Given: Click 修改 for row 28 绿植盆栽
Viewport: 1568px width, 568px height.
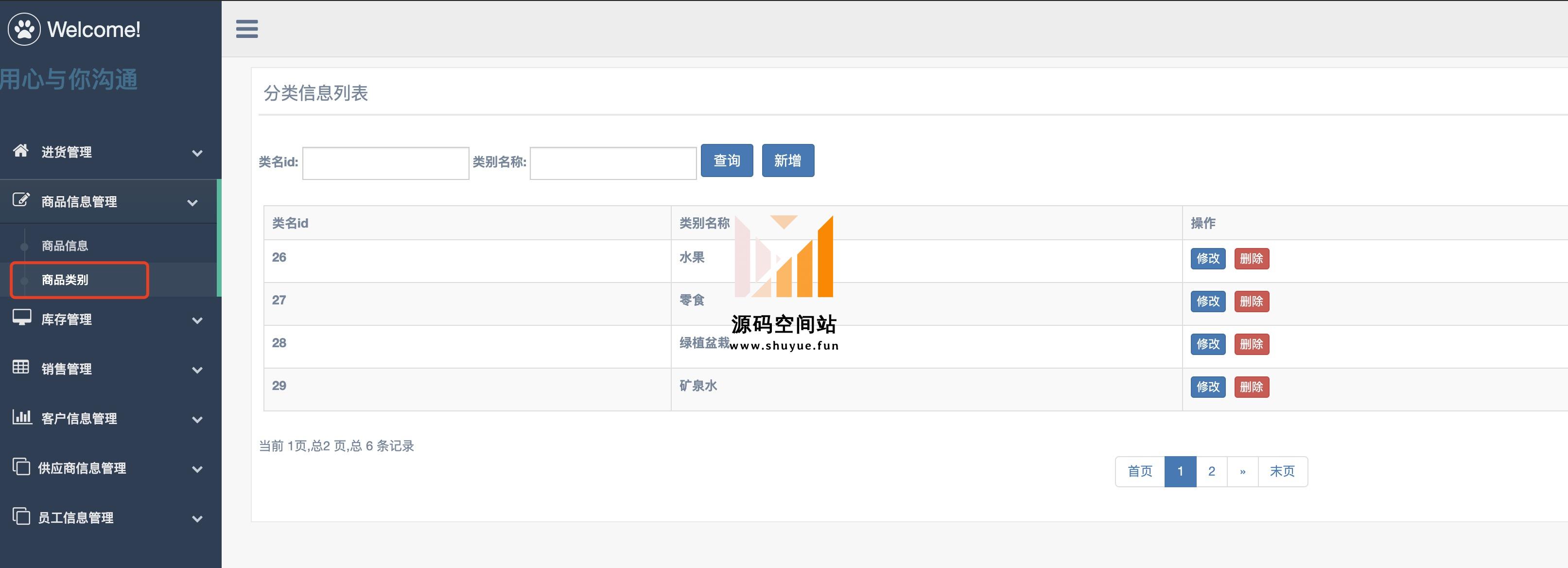Looking at the screenshot, I should (1208, 344).
